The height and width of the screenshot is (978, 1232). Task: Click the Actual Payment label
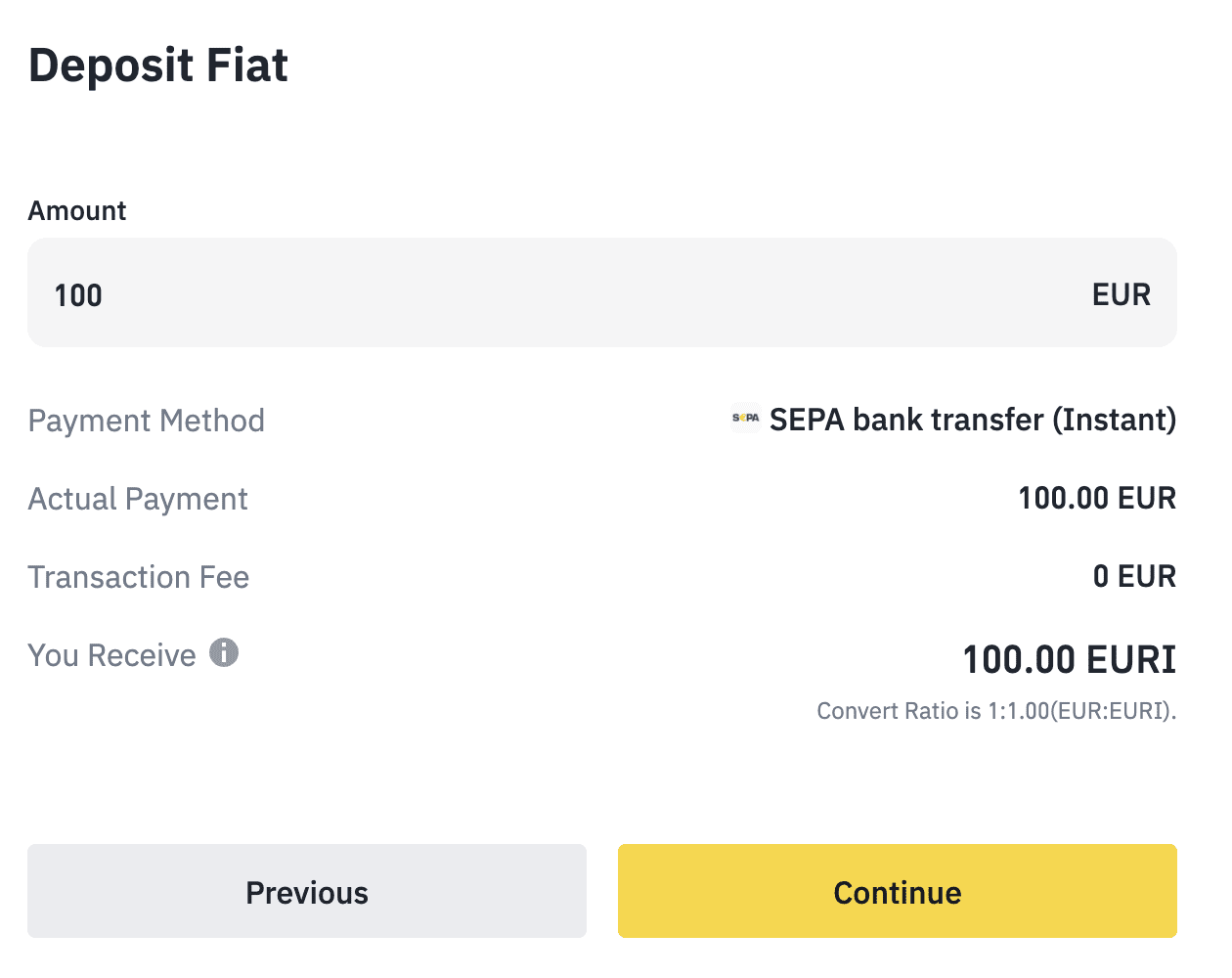pyautogui.click(x=138, y=499)
